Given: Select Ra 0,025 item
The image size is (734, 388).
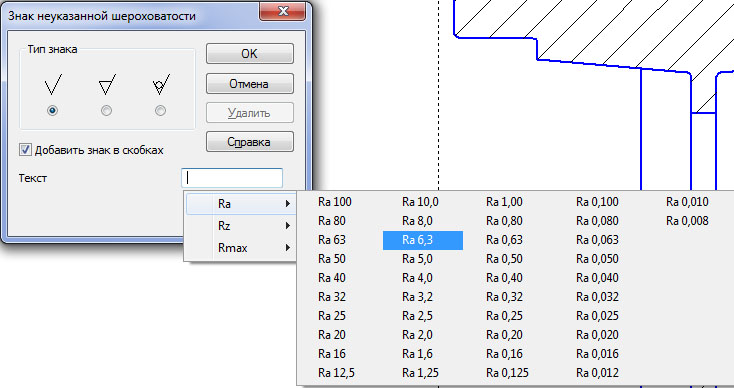Looking at the screenshot, I should [597, 316].
